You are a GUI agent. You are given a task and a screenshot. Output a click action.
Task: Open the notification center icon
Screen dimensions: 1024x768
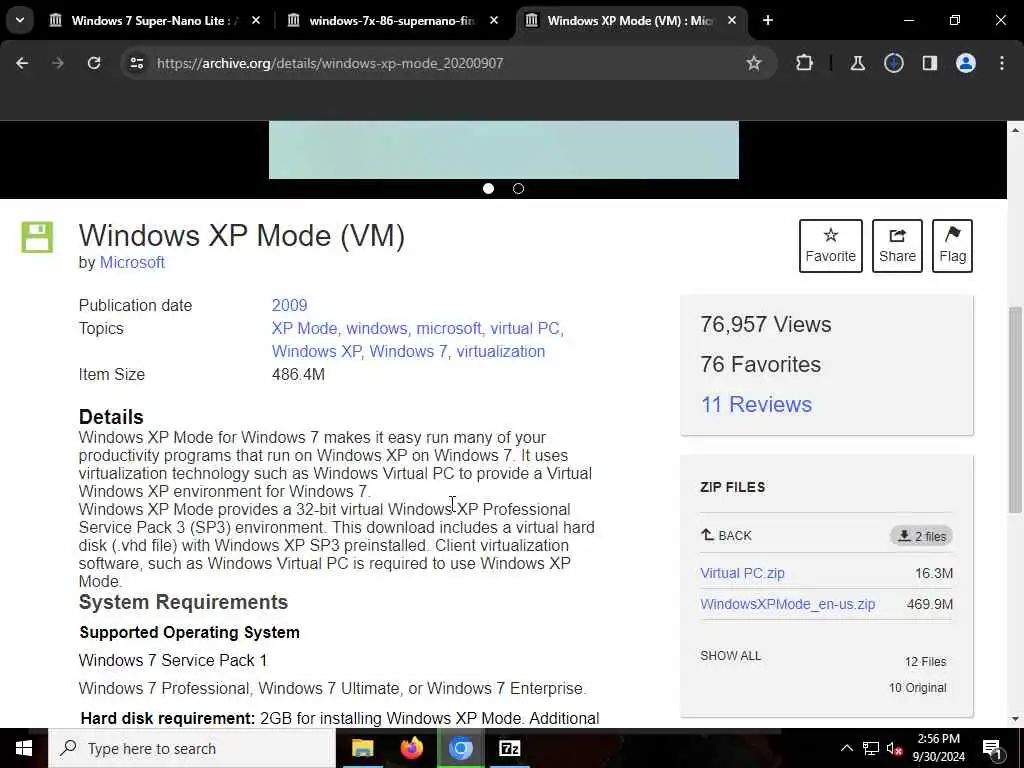(x=993, y=748)
